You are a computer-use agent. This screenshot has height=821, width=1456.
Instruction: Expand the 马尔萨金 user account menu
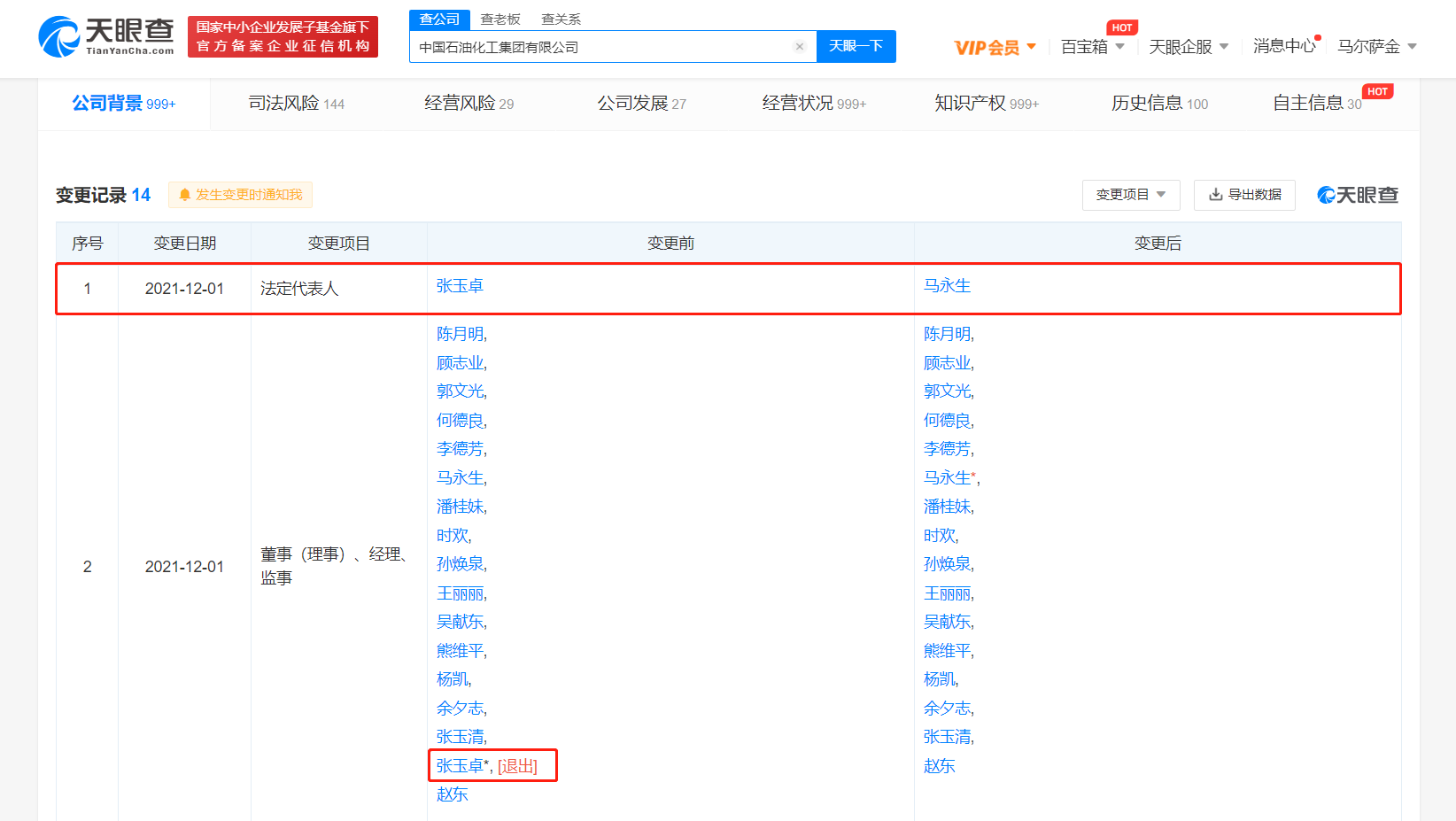tap(1377, 46)
